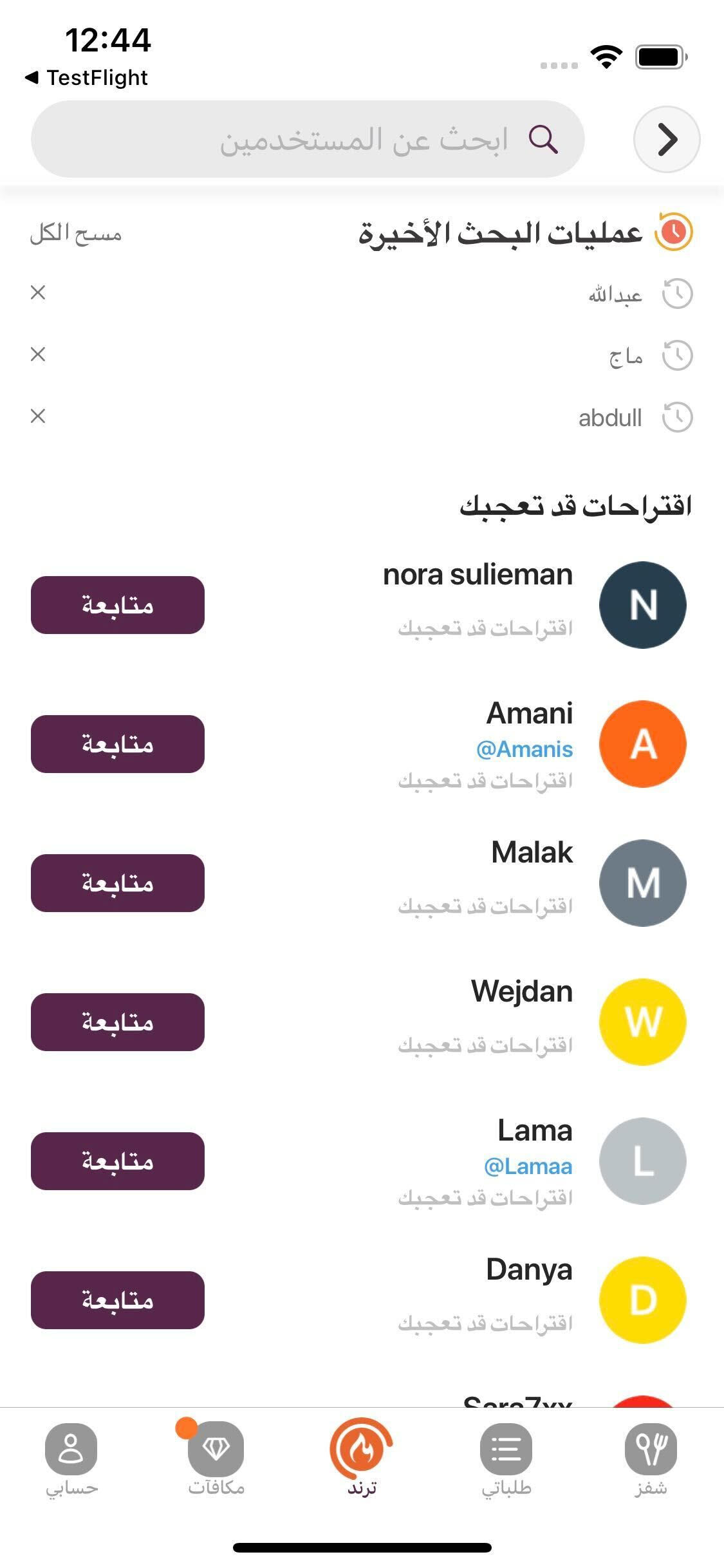Image resolution: width=724 pixels, height=1568 pixels.
Task: Tap Malak's gray M avatar
Action: (643, 883)
